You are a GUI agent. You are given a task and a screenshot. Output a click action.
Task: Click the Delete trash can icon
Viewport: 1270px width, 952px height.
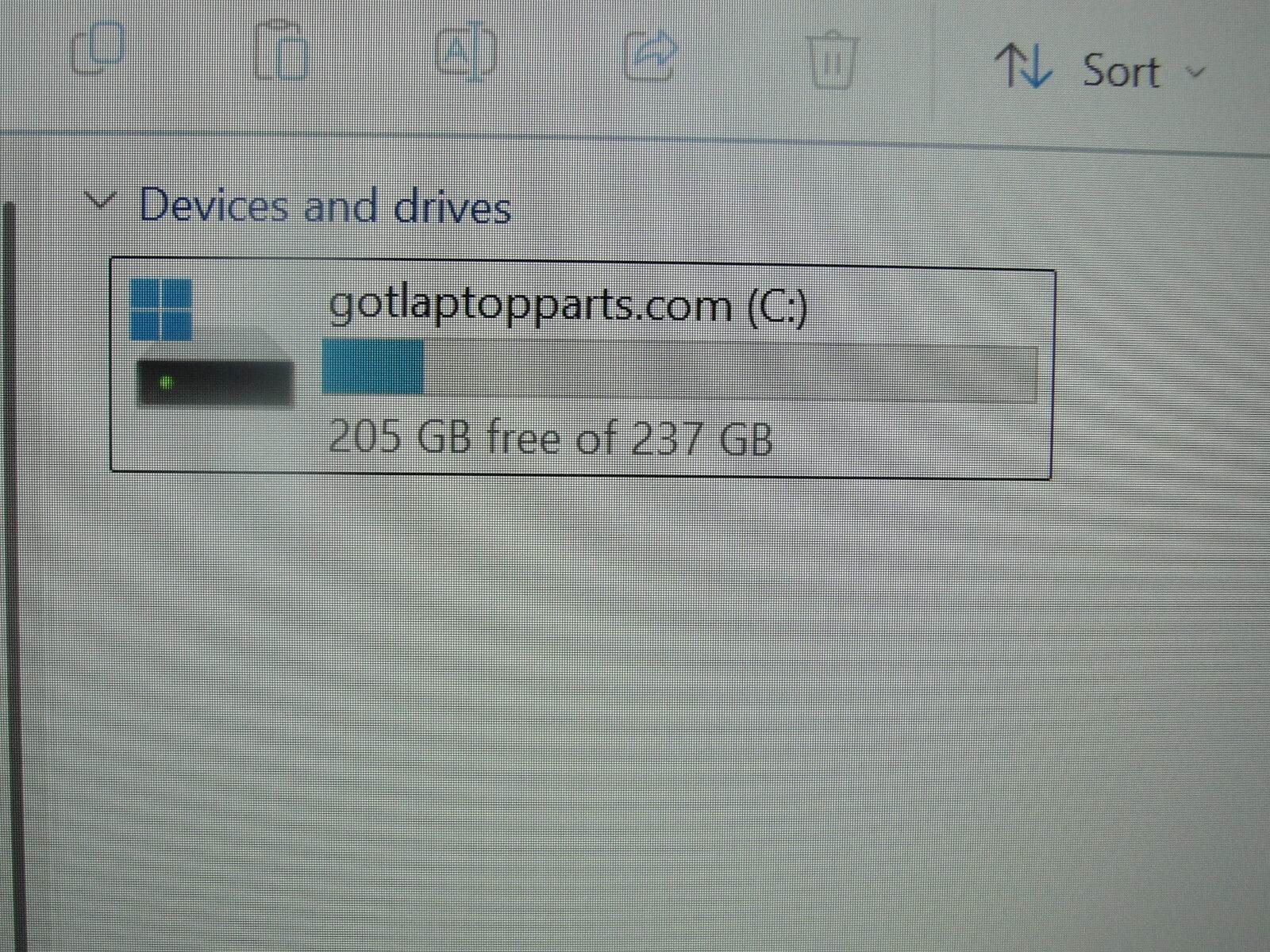(833, 59)
